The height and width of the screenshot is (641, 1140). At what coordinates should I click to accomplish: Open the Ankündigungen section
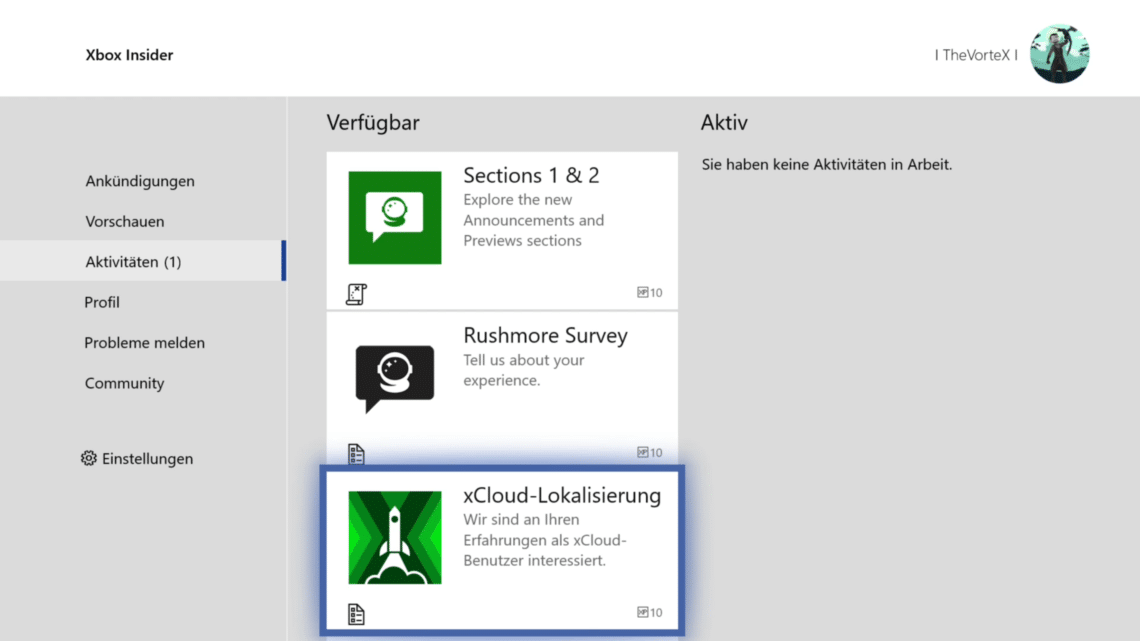point(140,181)
